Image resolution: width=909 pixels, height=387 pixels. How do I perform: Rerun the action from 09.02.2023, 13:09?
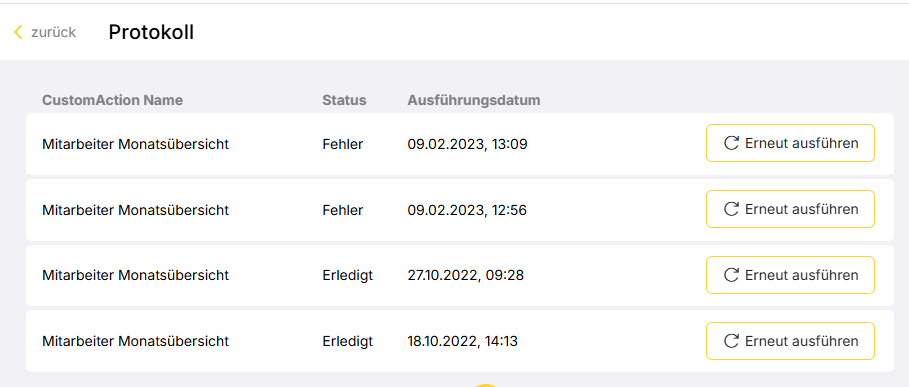pos(790,143)
